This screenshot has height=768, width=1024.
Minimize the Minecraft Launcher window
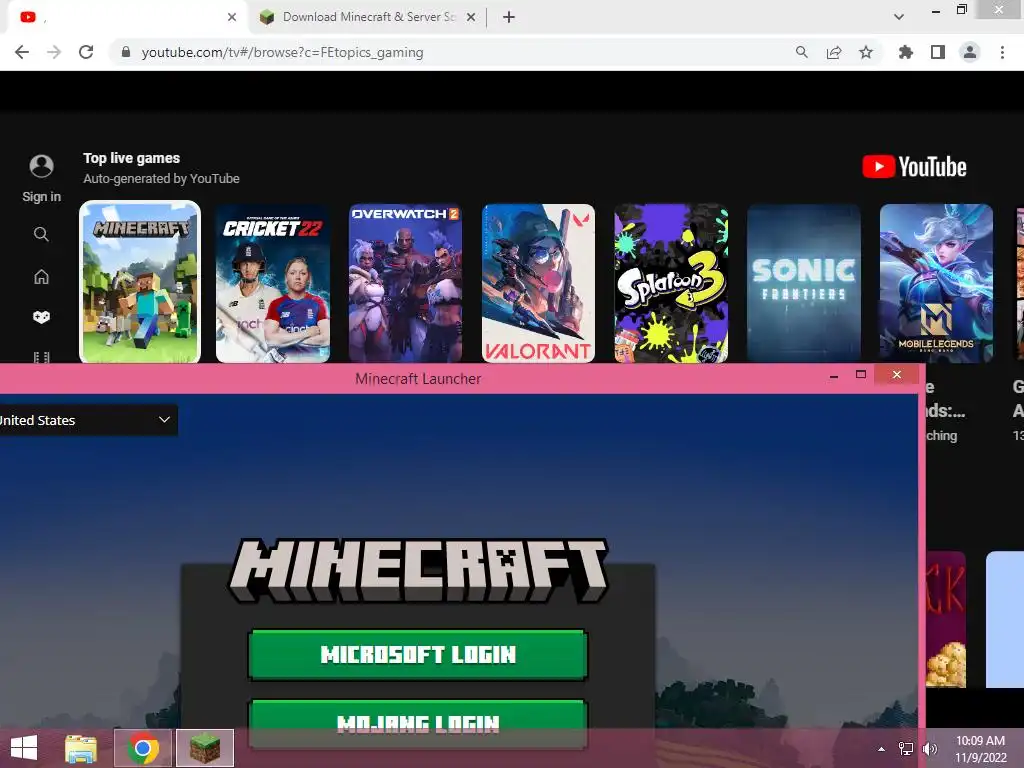(834, 376)
